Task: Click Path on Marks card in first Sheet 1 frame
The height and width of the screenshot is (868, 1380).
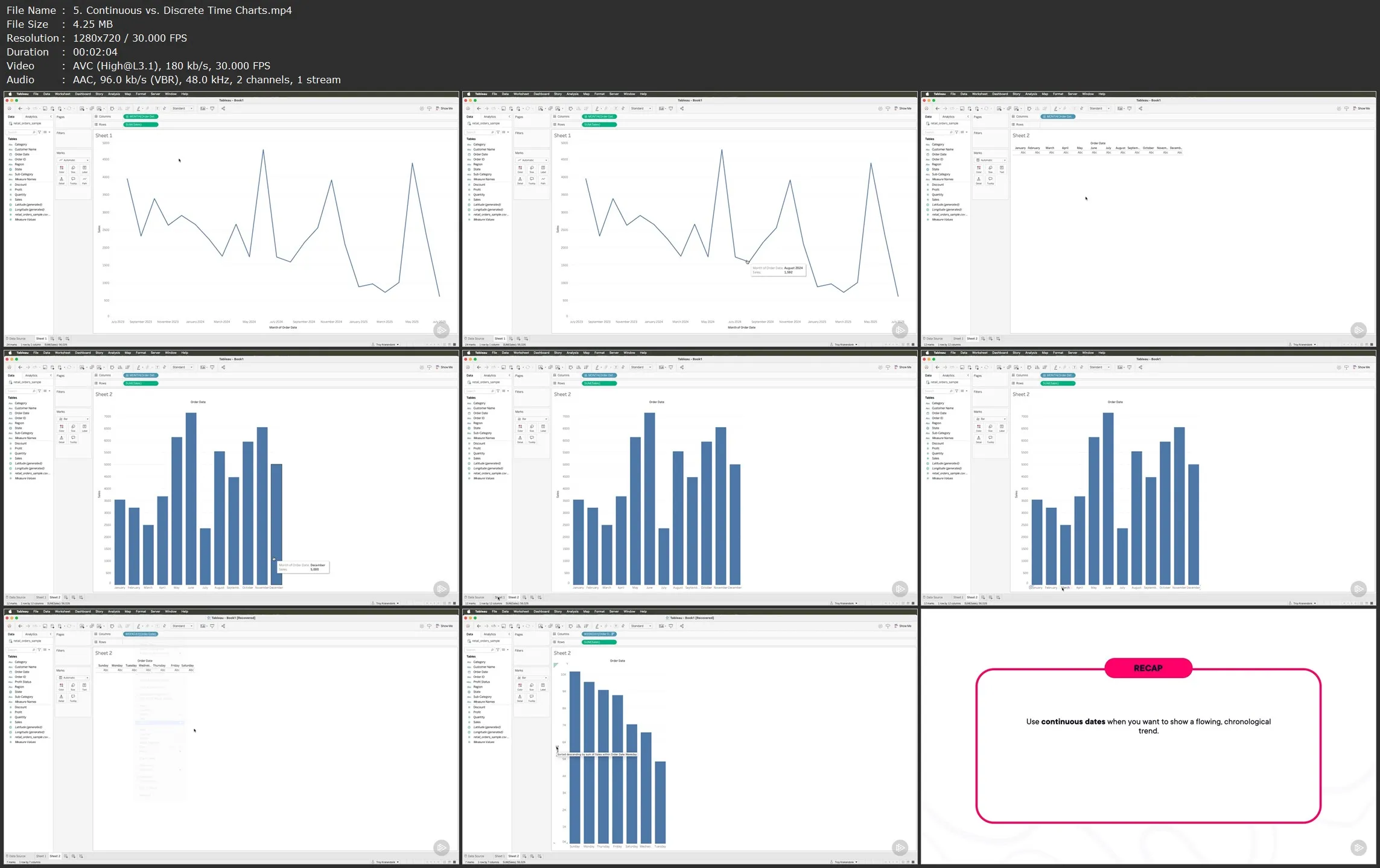Action: coord(84,180)
